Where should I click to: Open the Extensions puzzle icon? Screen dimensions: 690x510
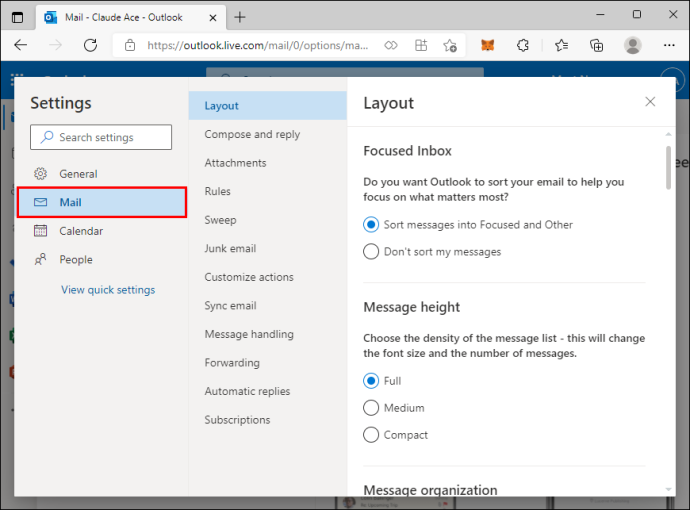pyautogui.click(x=523, y=45)
